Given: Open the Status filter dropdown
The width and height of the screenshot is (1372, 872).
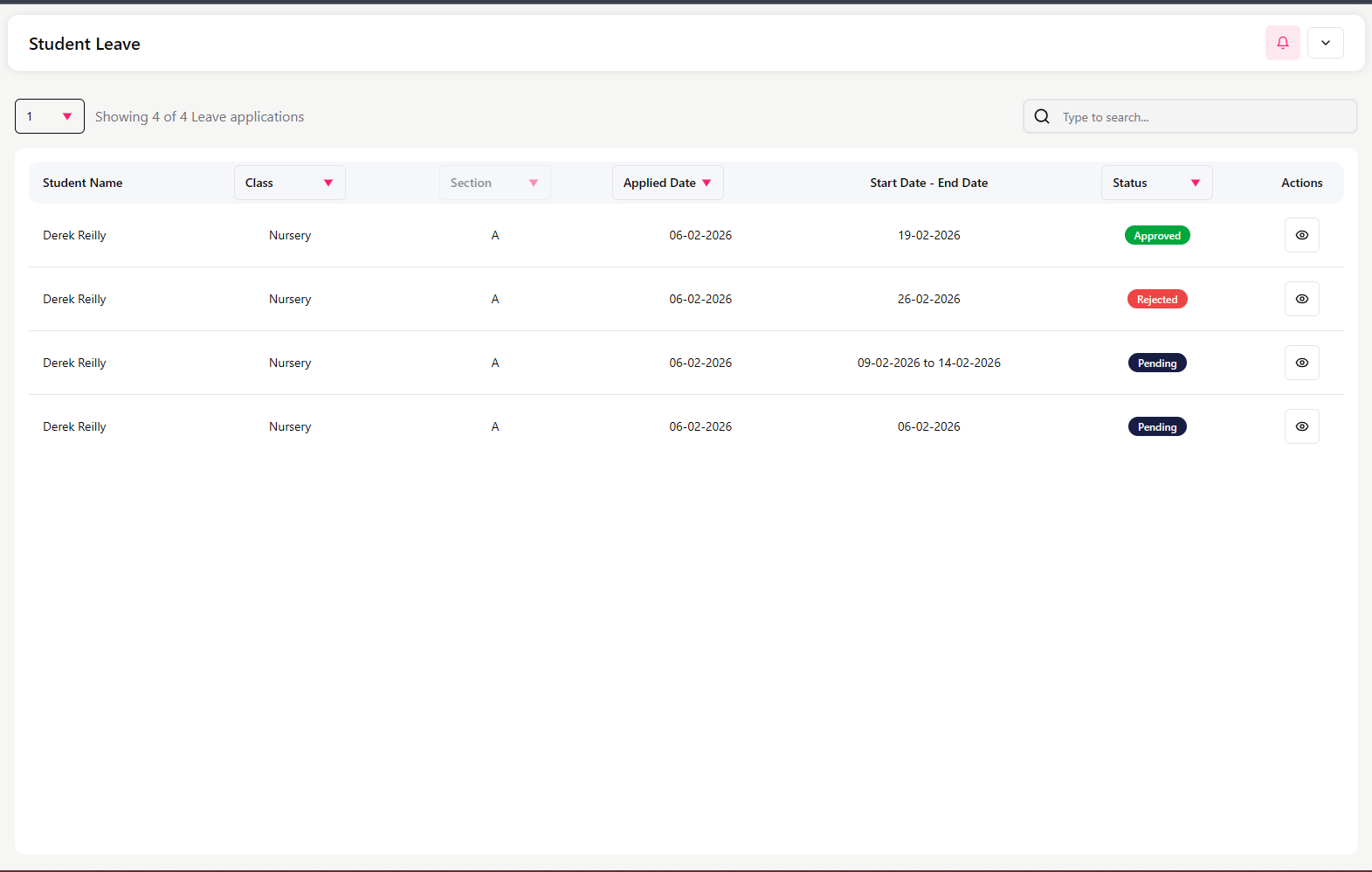Looking at the screenshot, I should [1156, 183].
